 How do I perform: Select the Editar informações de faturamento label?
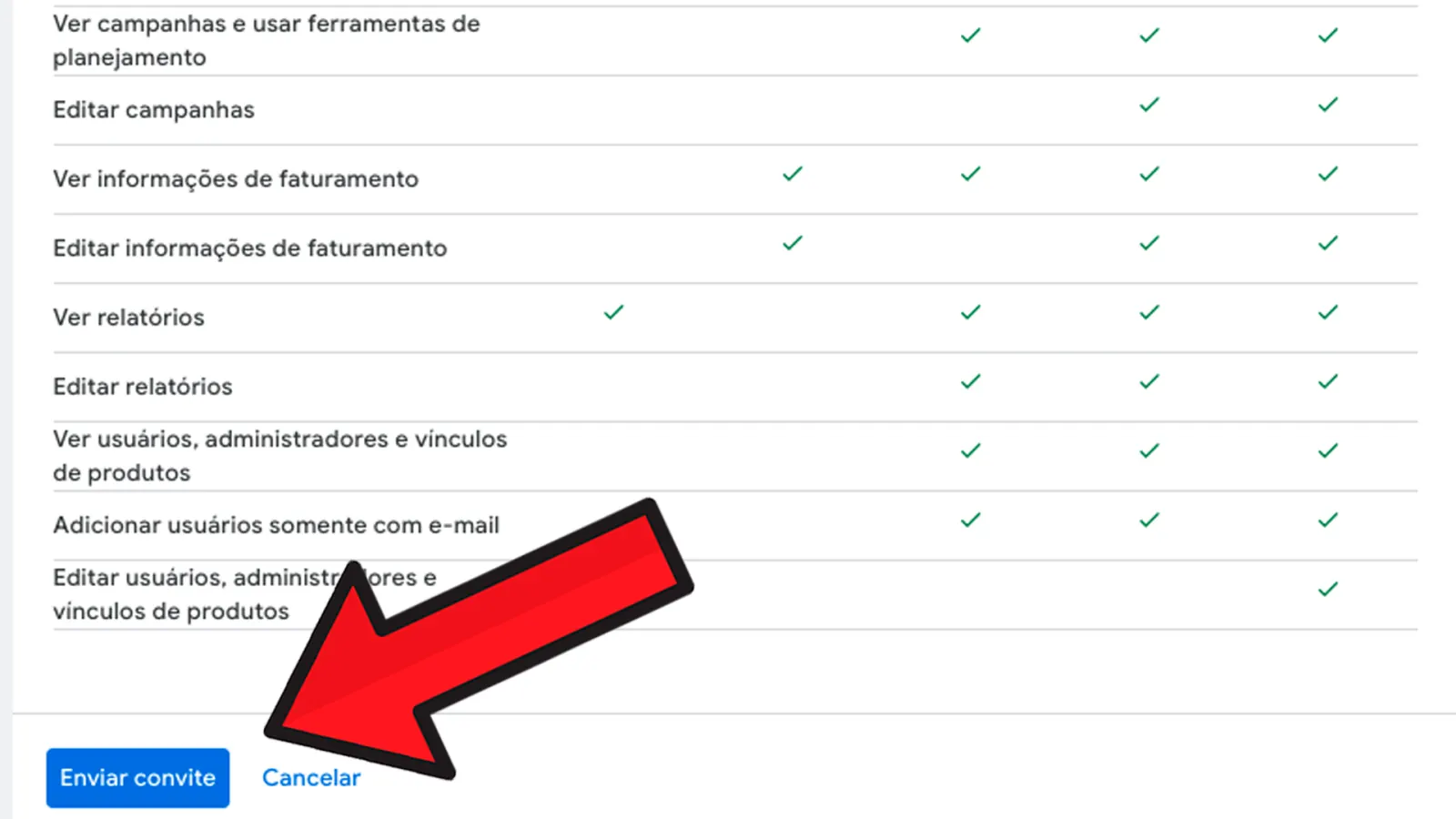tap(250, 248)
